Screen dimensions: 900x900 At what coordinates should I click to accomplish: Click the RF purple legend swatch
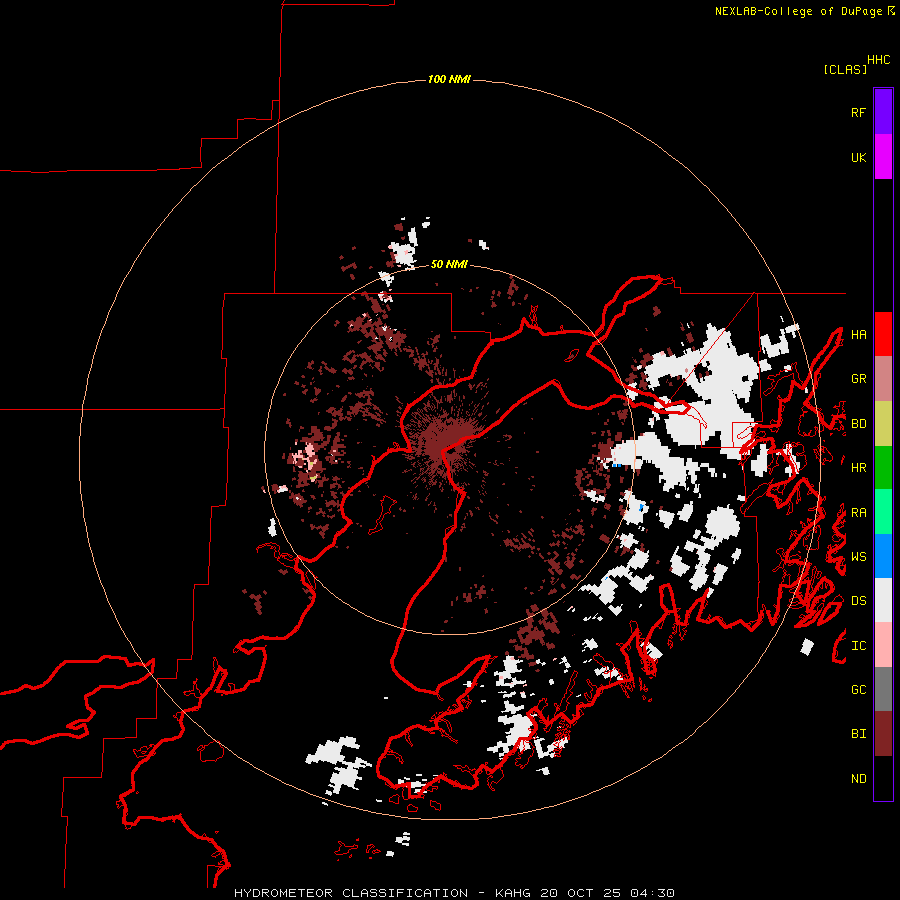click(x=883, y=112)
